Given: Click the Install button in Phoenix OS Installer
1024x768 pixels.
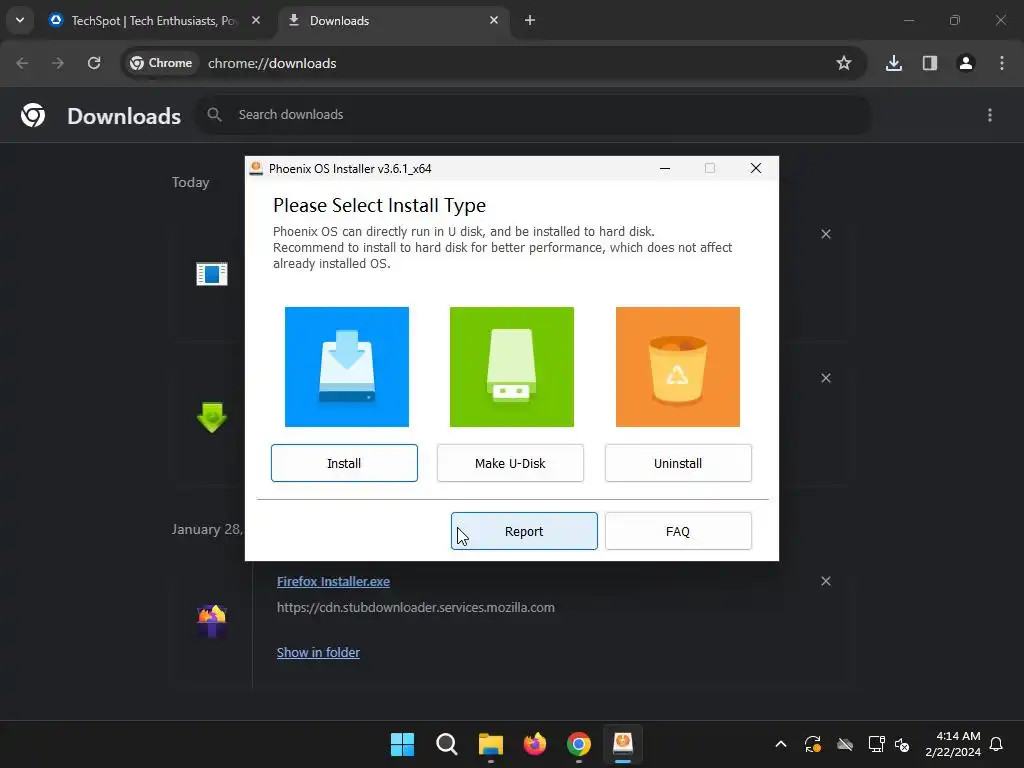Looking at the screenshot, I should click(x=344, y=463).
